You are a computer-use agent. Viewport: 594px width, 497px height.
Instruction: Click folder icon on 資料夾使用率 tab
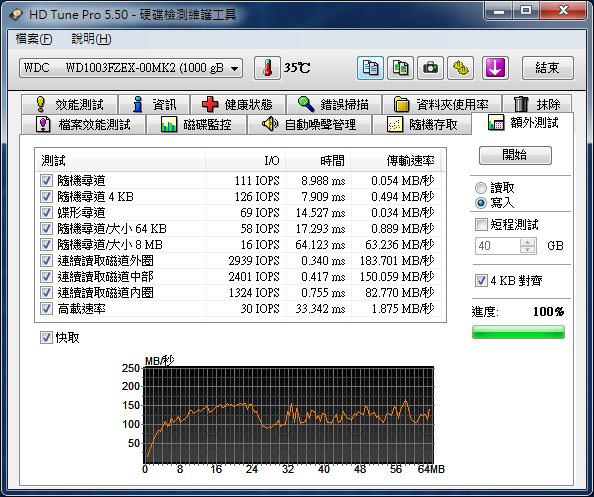(402, 104)
